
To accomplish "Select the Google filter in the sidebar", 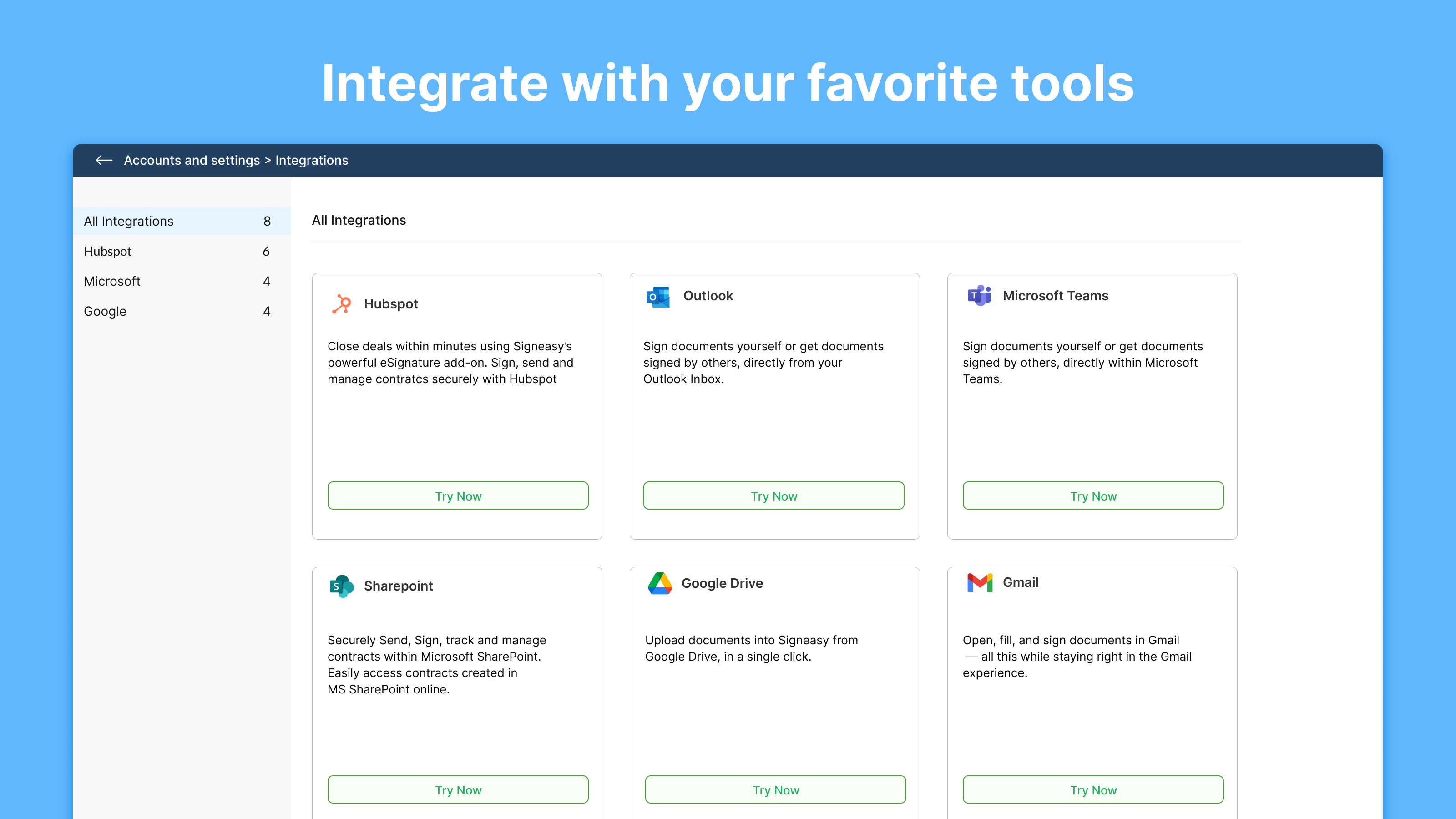I will (105, 311).
